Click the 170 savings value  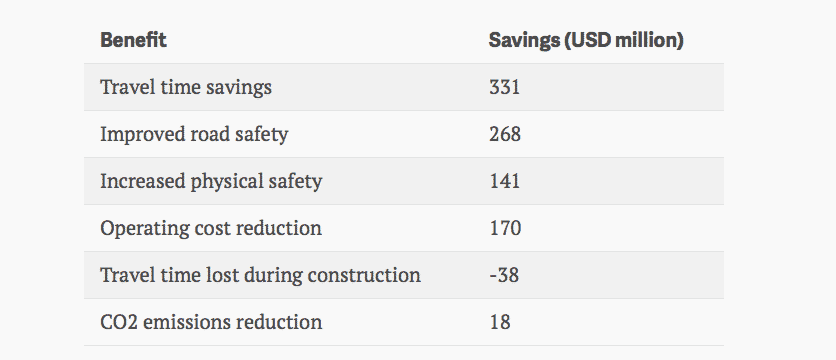tap(504, 228)
